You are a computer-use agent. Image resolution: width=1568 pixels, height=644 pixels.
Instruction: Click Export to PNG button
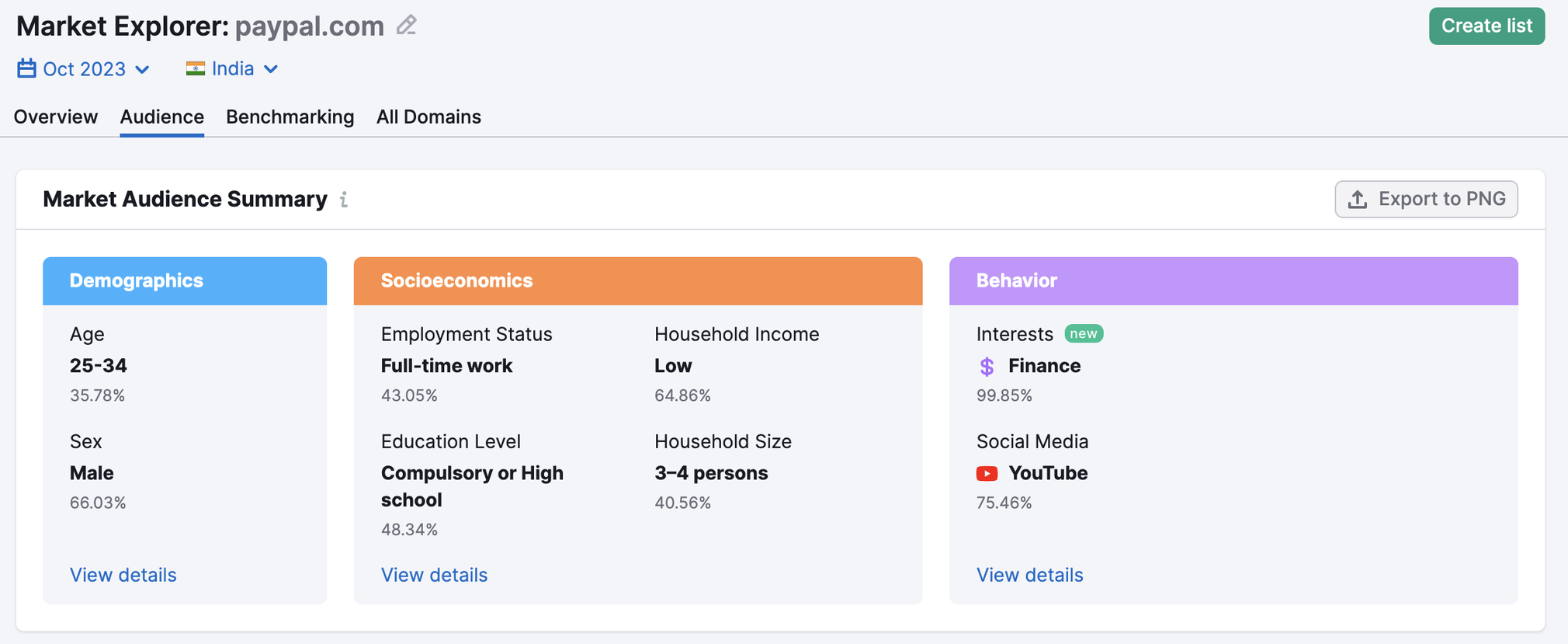point(1426,200)
